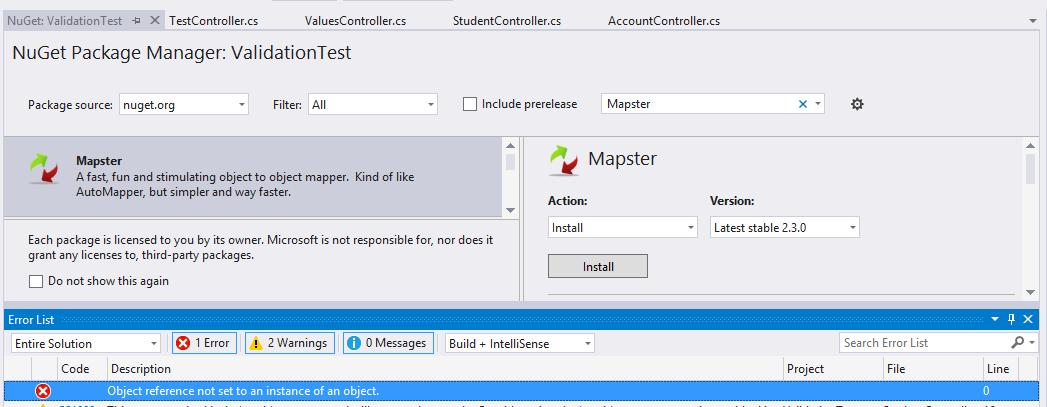Expand the search box history dropdown

[x=818, y=104]
